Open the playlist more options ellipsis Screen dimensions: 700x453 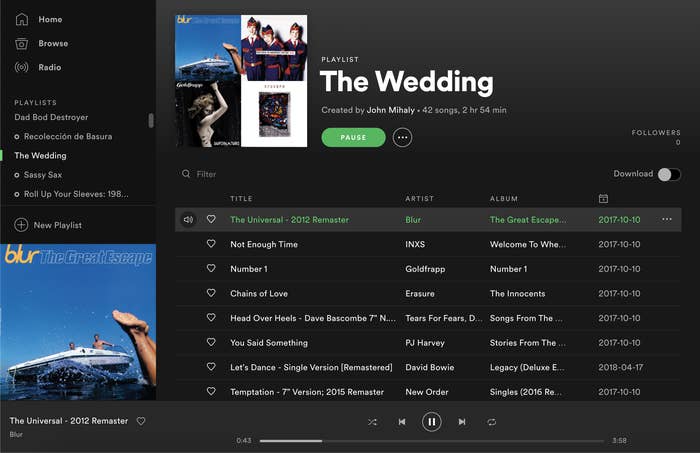tap(402, 137)
